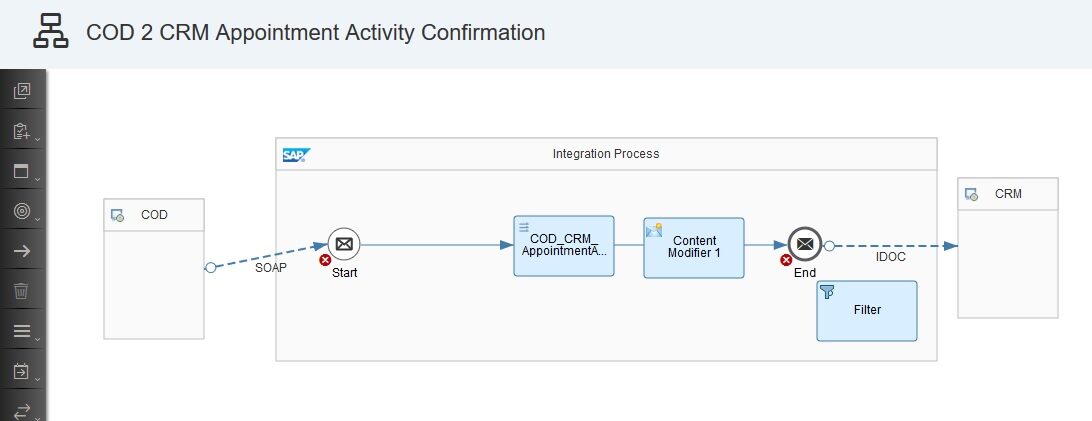Click the trash delete icon
This screenshot has height=421, width=1092.
22,291
